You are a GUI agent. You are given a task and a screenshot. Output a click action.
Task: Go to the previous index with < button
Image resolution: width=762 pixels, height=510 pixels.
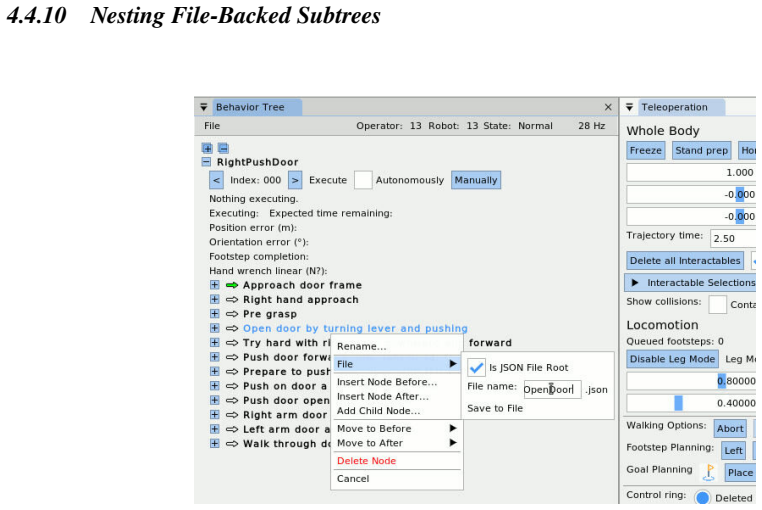[216, 180]
